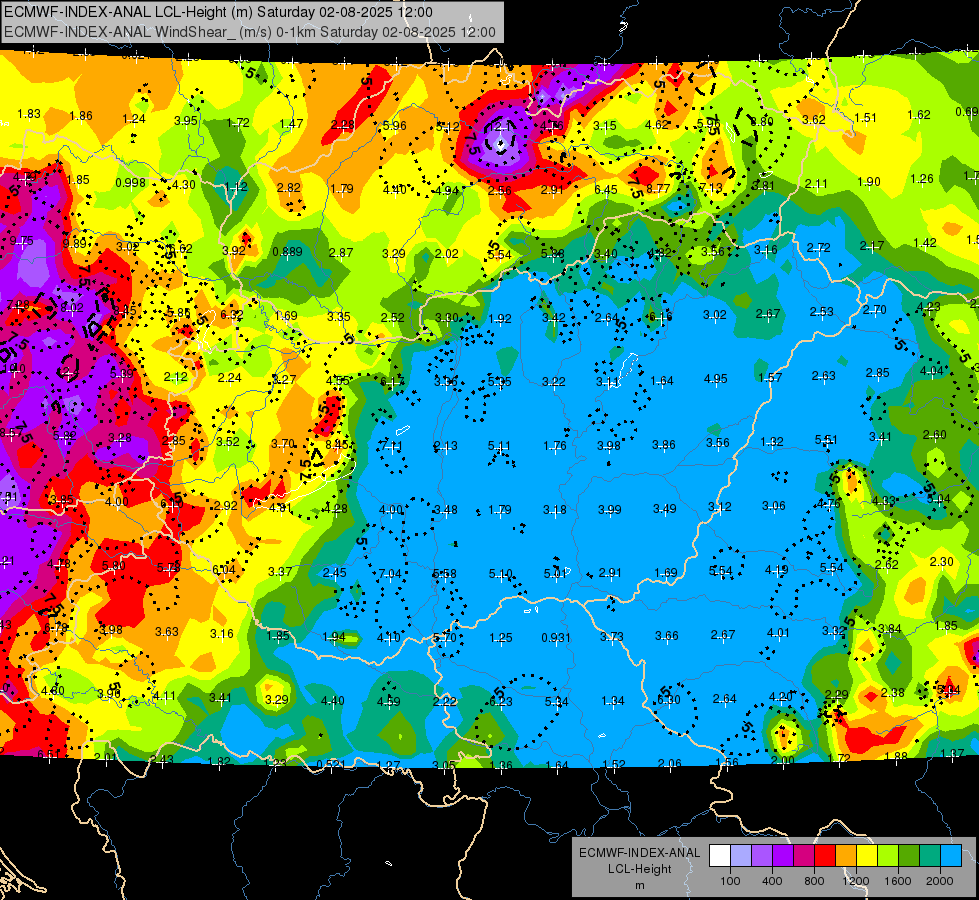The height and width of the screenshot is (900, 979).
Task: Click the wind shear value '2.53'
Action: point(822,312)
